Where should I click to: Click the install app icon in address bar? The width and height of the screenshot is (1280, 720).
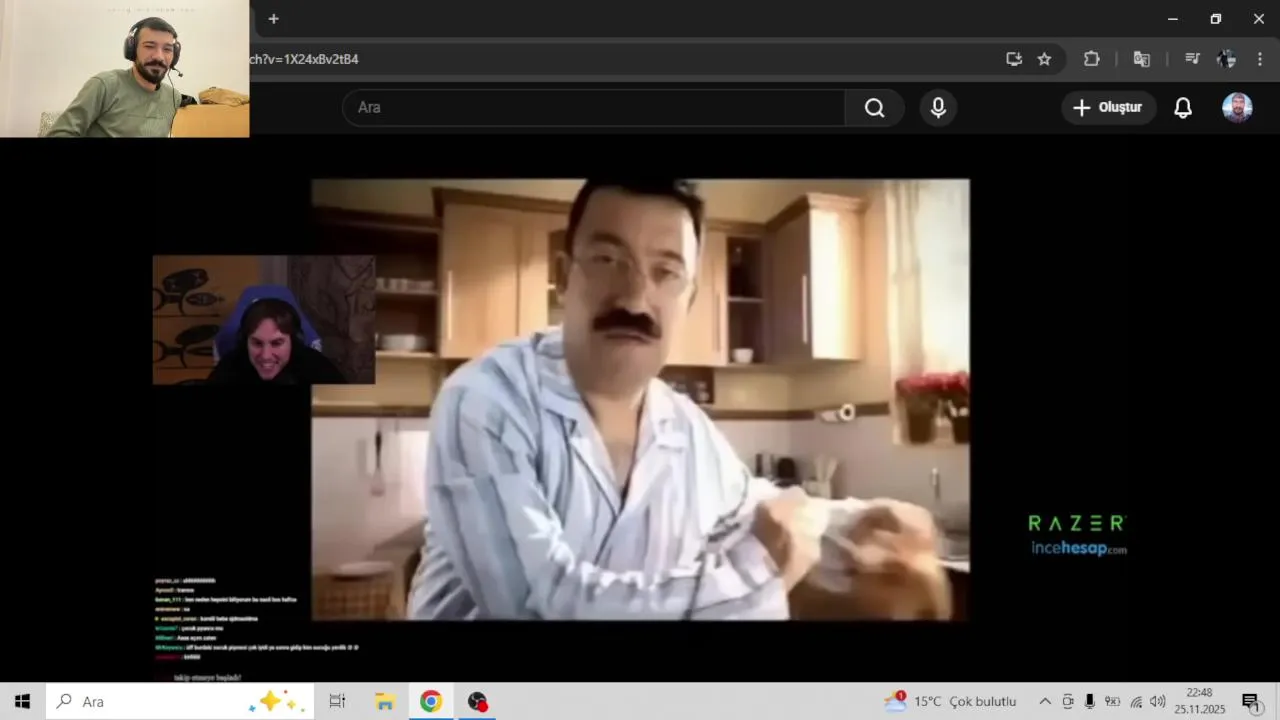tap(1014, 59)
